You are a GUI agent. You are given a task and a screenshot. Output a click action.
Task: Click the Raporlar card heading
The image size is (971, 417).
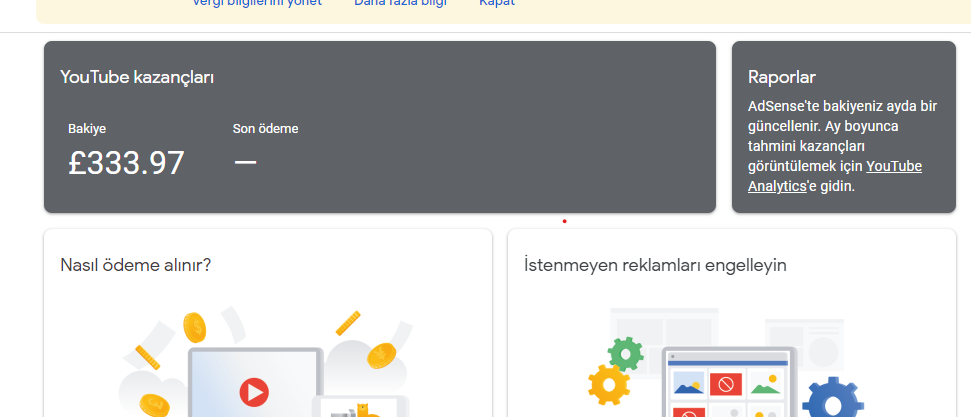pyautogui.click(x=782, y=77)
